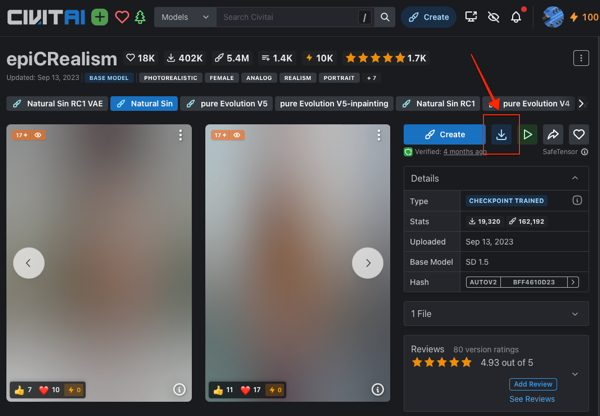Open the Models search category dropdown
The image size is (600, 416).
point(186,17)
